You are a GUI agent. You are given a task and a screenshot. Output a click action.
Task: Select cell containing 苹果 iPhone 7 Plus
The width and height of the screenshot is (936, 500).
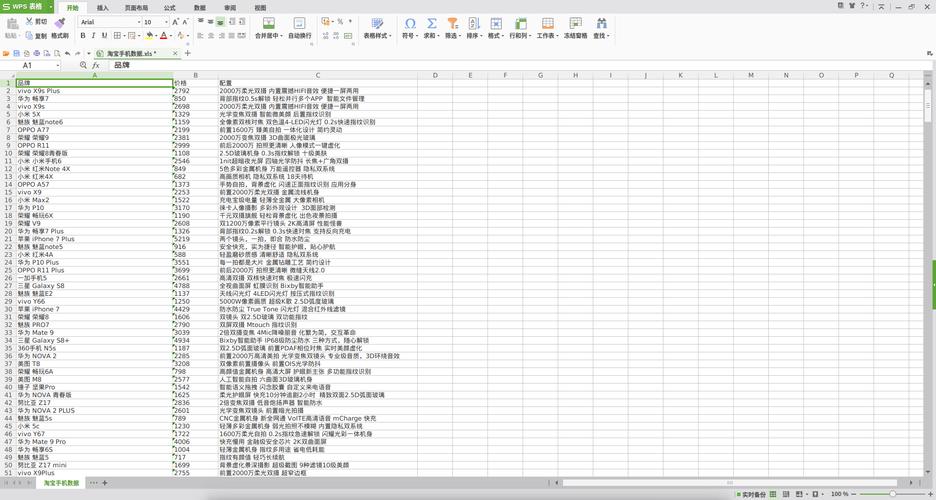point(94,239)
